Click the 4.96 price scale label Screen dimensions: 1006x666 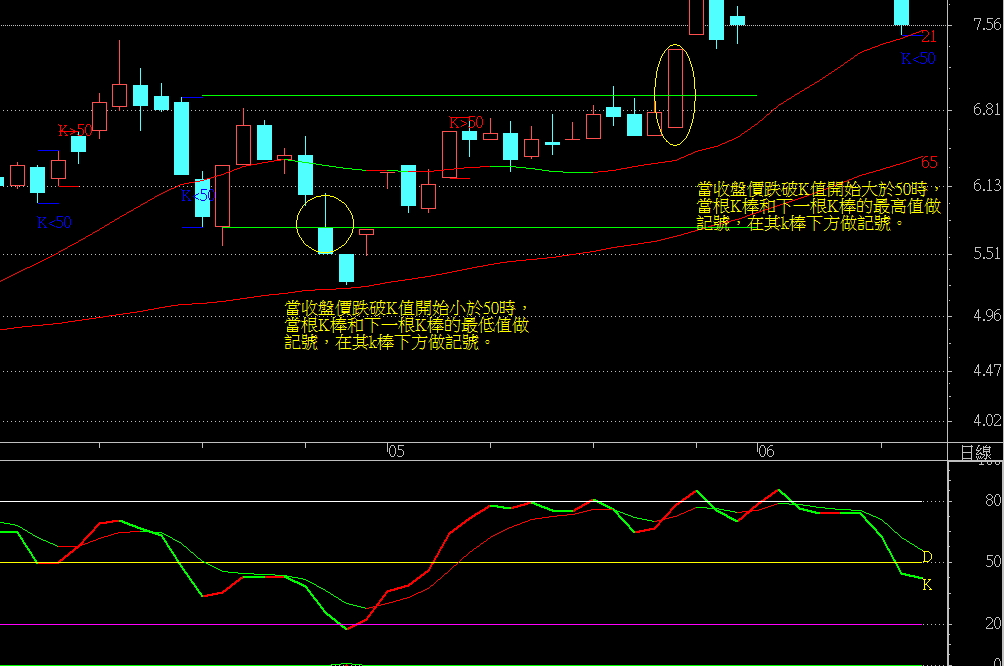coord(987,315)
